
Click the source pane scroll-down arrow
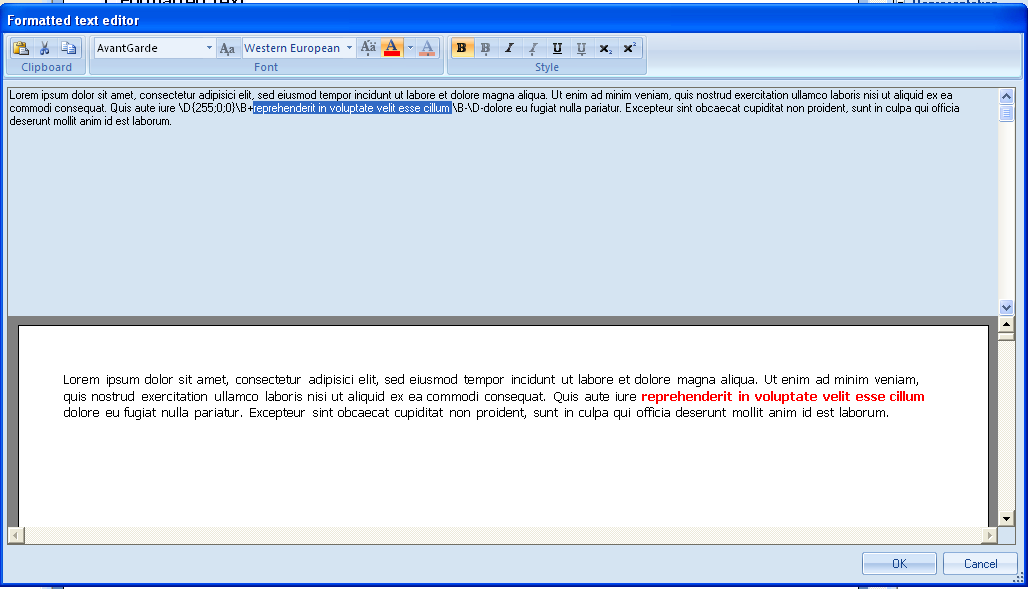(1006, 308)
